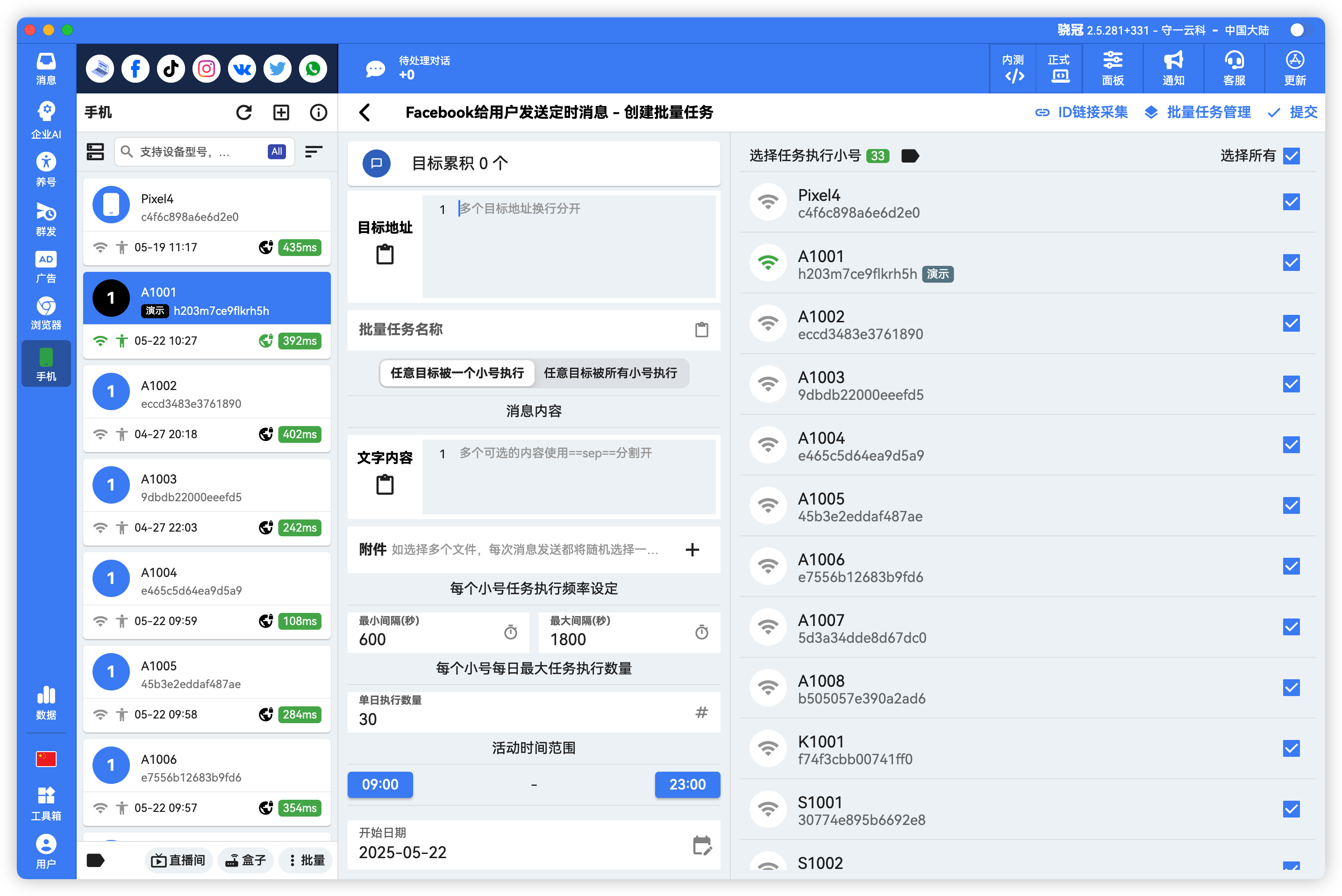
Task: Uncheck device A1003 in the task list
Action: (1292, 384)
